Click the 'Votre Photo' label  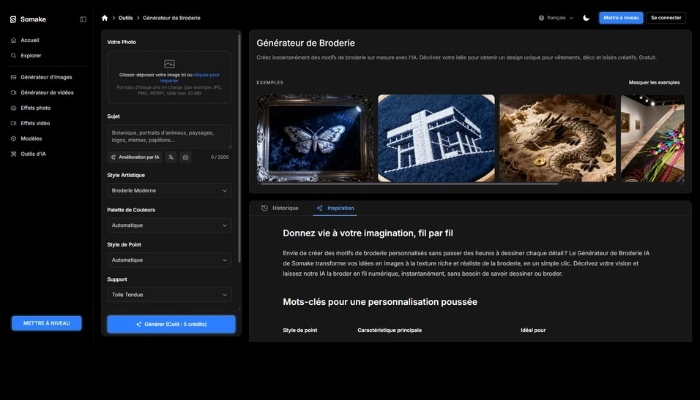[x=121, y=42]
